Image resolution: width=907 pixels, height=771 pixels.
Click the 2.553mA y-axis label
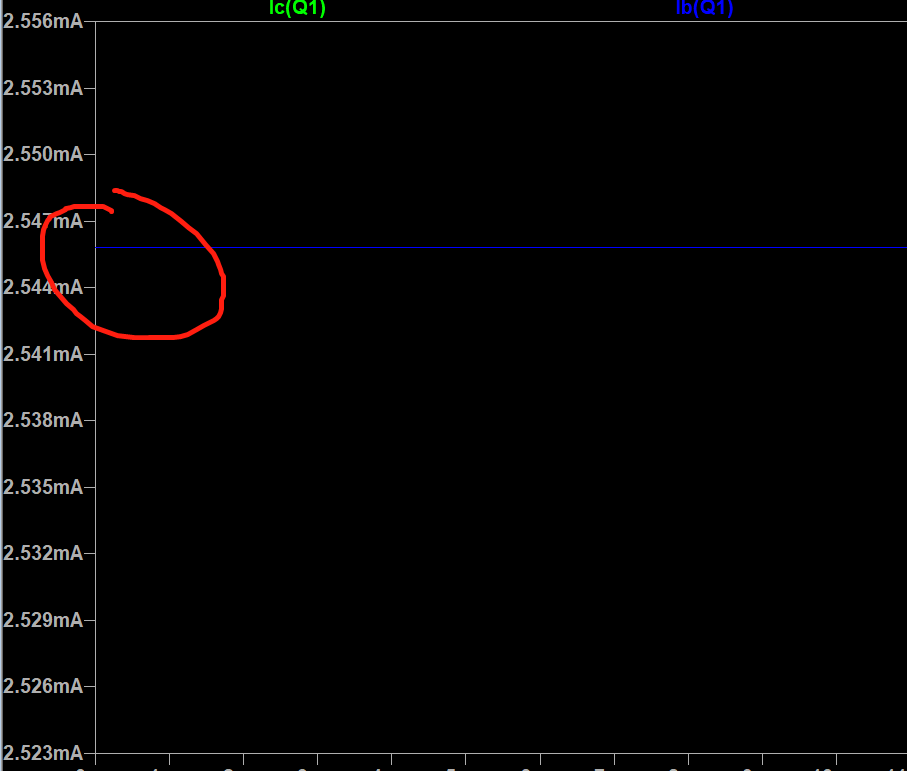(x=43, y=88)
